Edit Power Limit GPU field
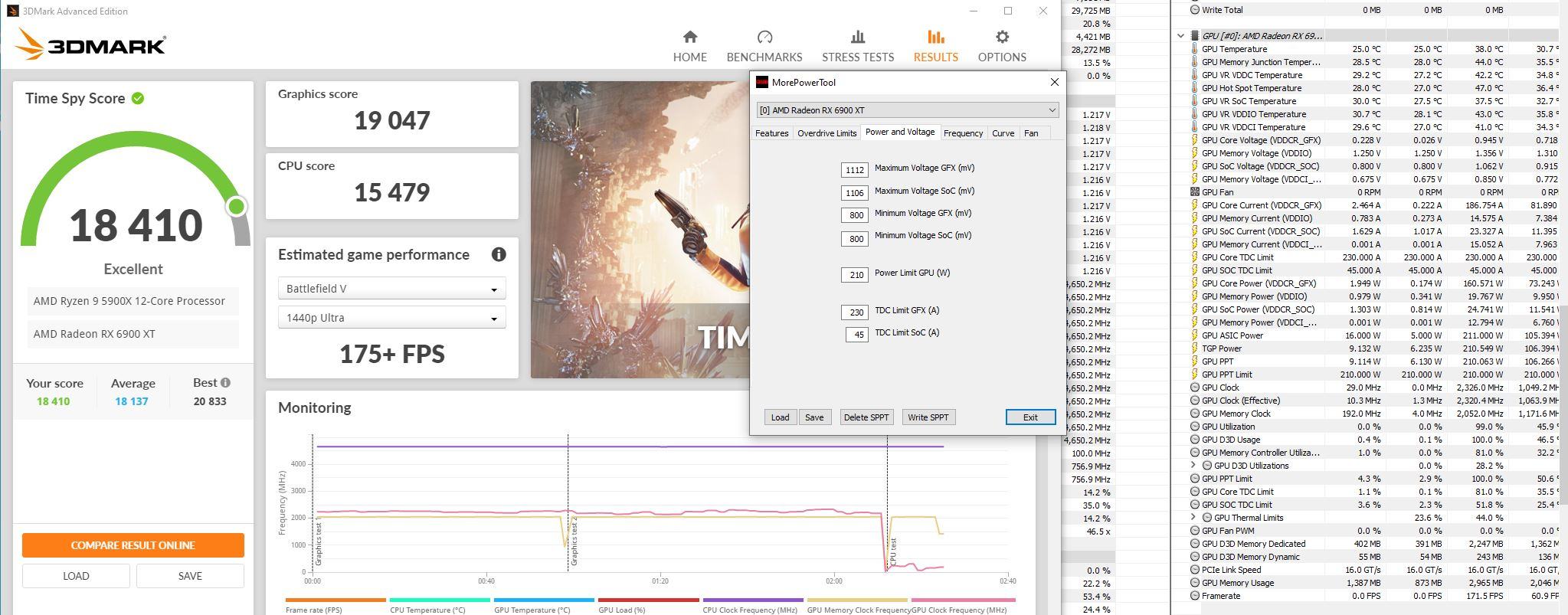The width and height of the screenshot is (1568, 615). pos(854,275)
